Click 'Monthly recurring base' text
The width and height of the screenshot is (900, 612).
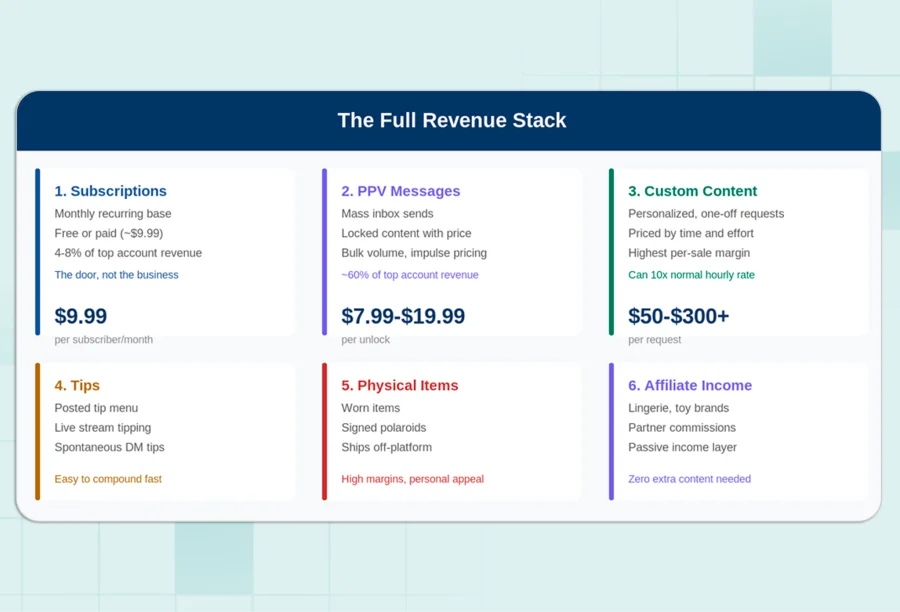113,214
